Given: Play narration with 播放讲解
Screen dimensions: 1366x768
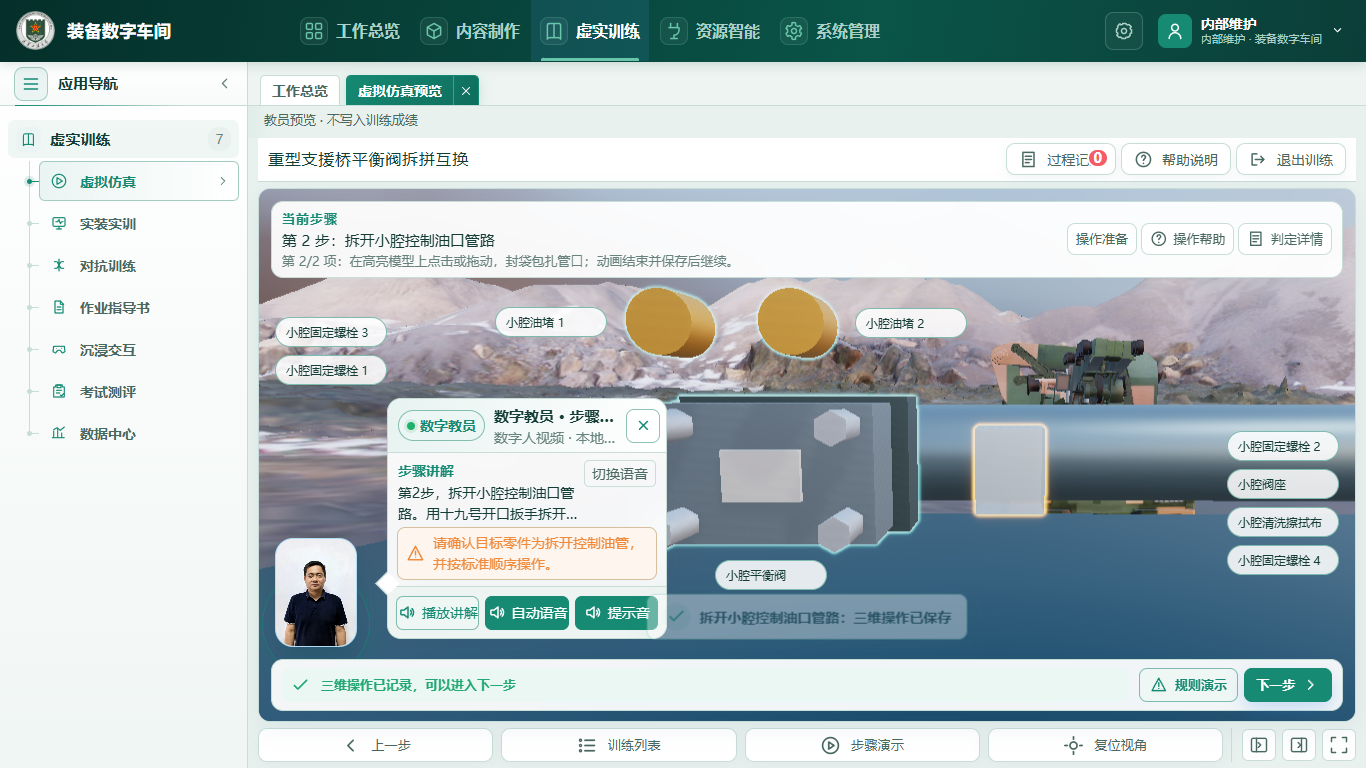Looking at the screenshot, I should tap(437, 613).
